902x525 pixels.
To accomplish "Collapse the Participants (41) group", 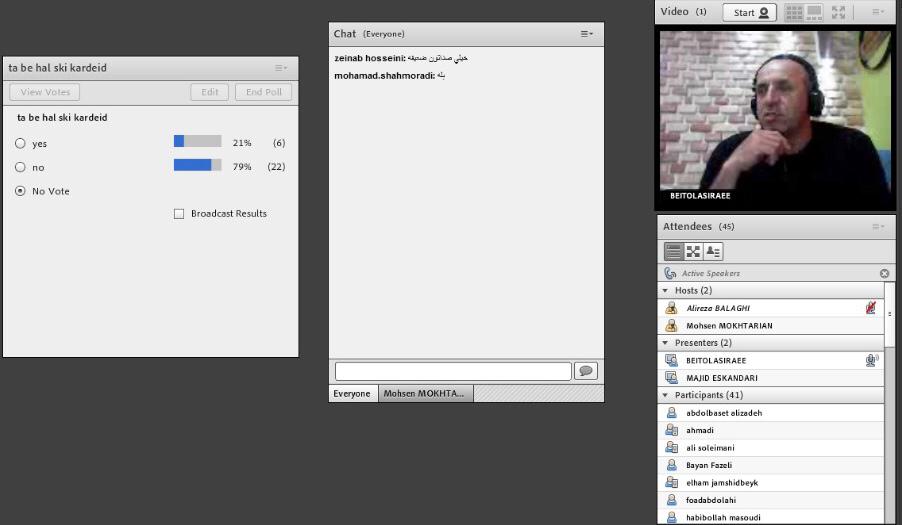I will (x=666, y=395).
